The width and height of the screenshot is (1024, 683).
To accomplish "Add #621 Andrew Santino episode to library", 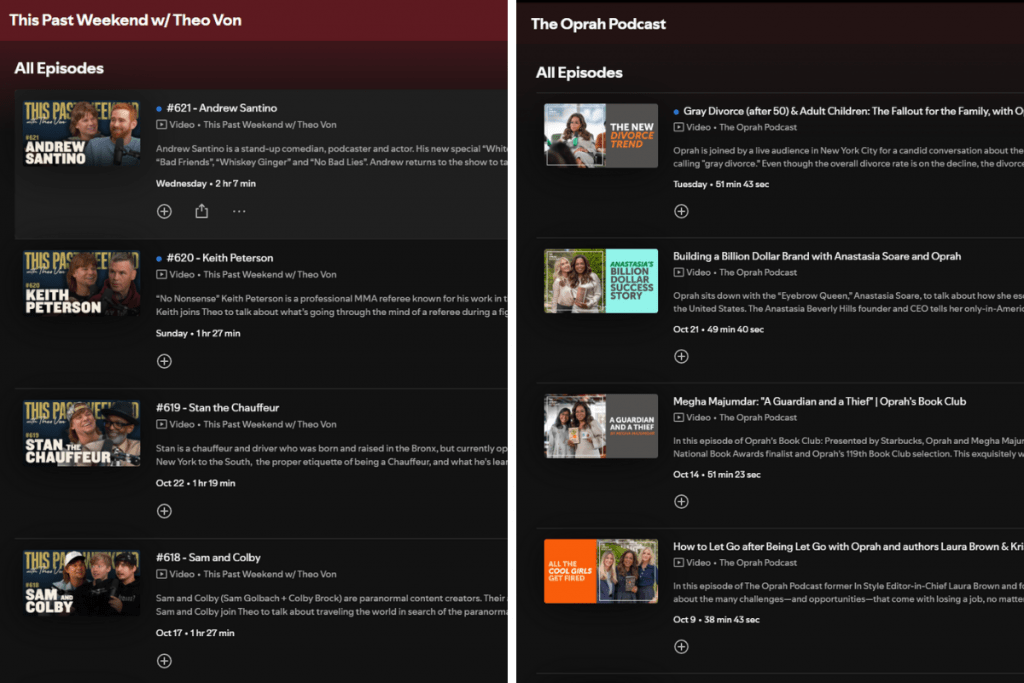I will 164,211.
